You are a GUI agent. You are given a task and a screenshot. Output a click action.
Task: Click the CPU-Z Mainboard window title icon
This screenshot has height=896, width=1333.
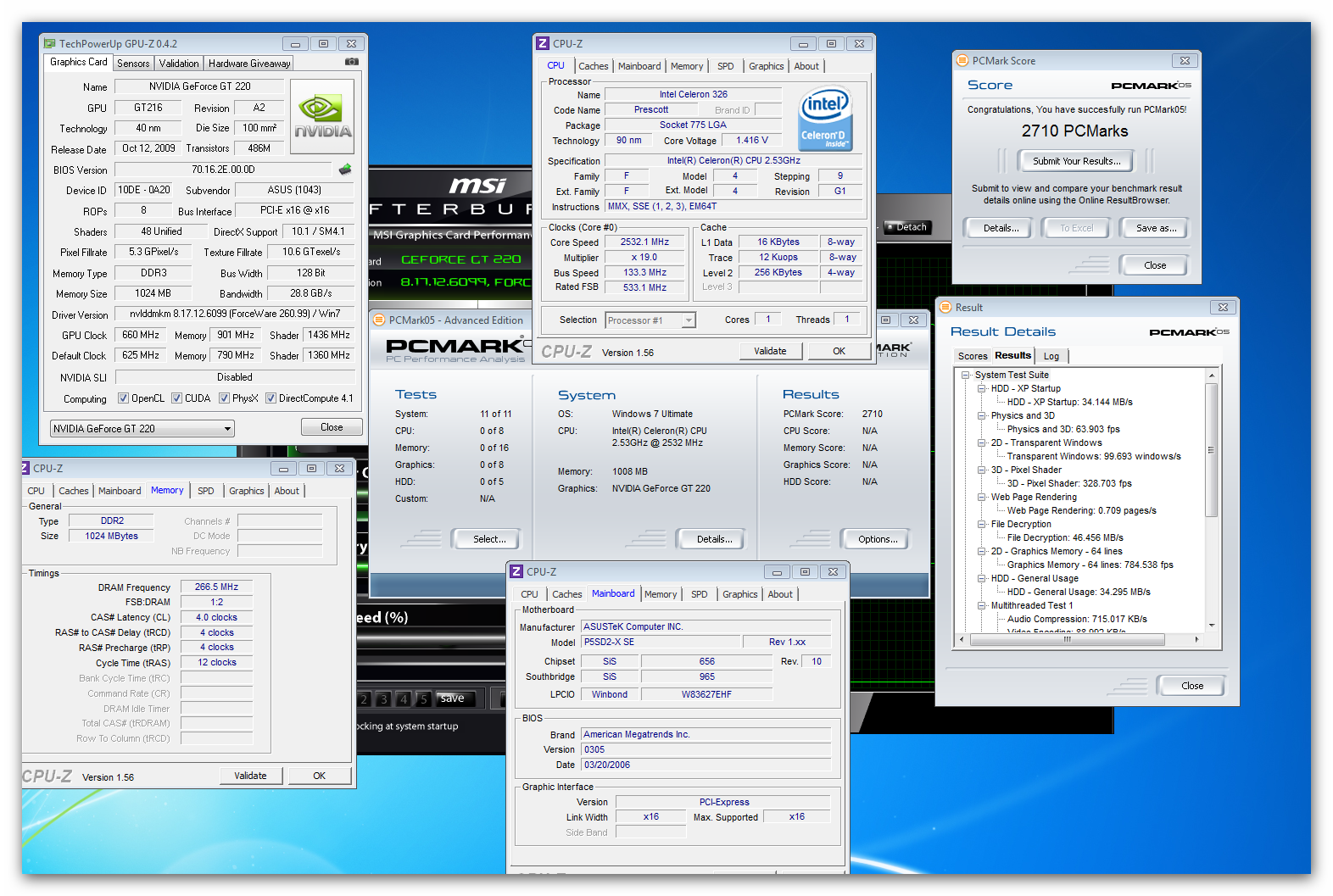(x=516, y=571)
